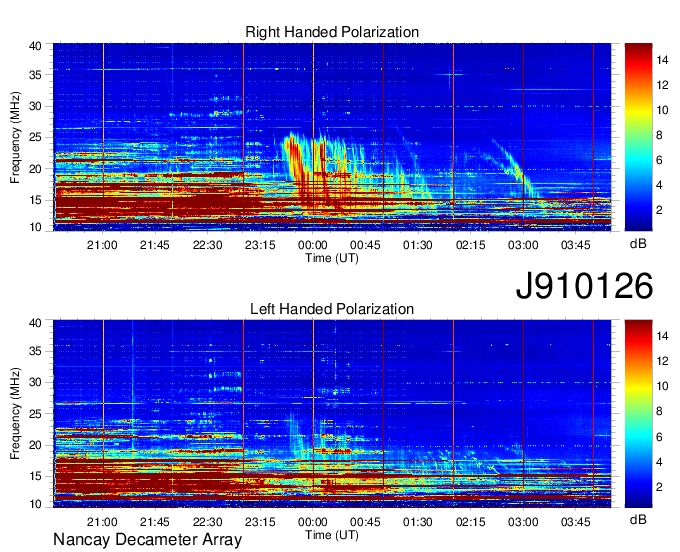Screen dimensions: 680x552
Task: Click the "dB" label under the Right Handed color bar
Action: pyautogui.click(x=638, y=244)
